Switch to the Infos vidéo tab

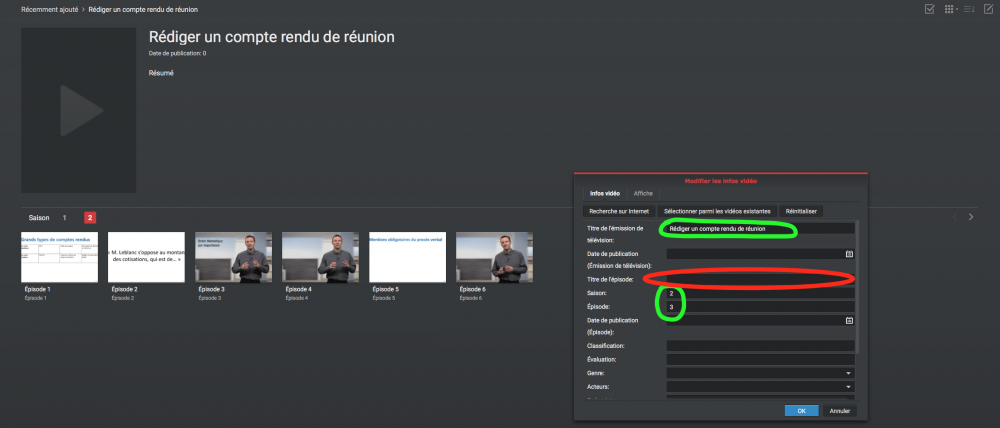[x=604, y=193]
